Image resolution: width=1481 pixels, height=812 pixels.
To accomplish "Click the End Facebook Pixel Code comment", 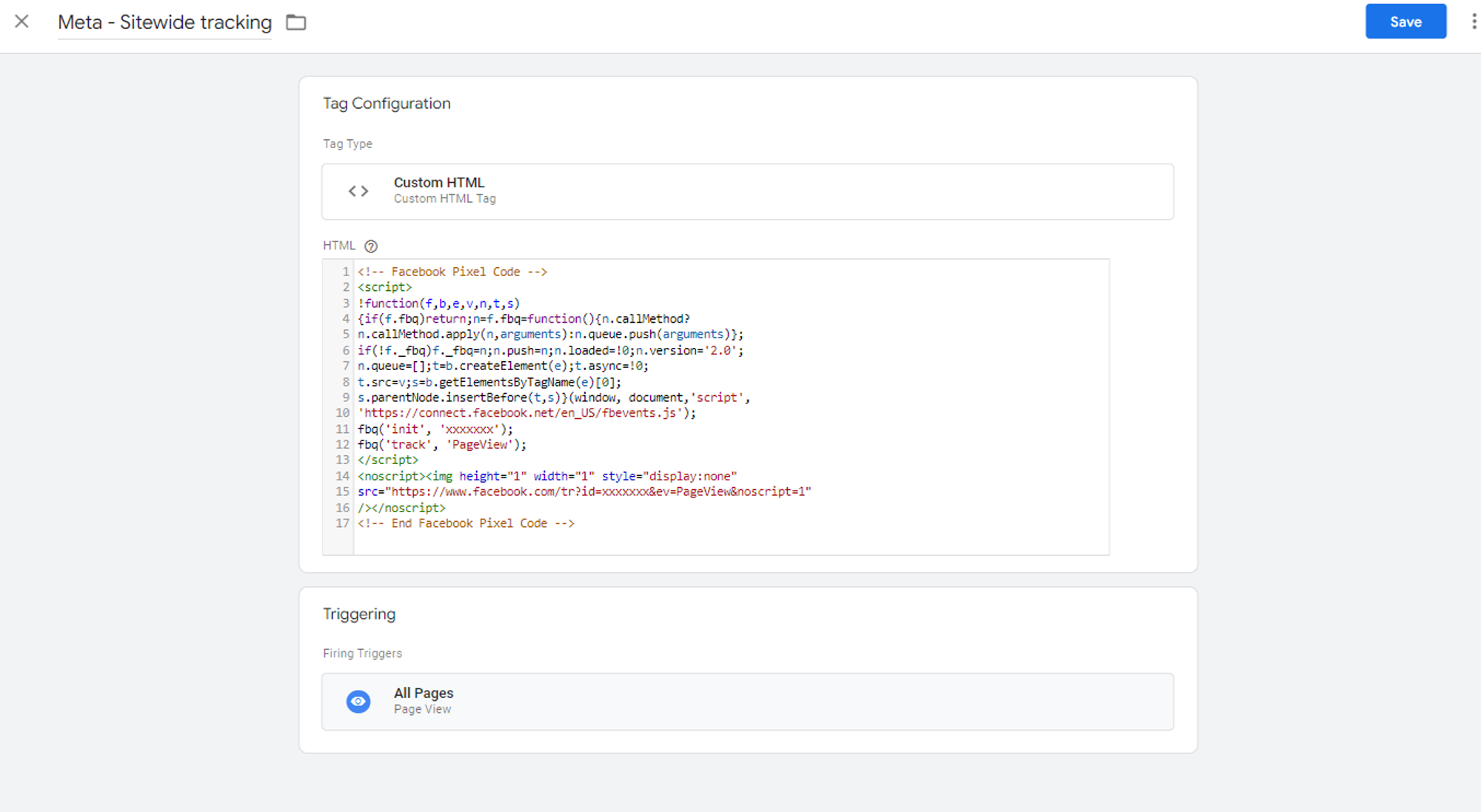I will coord(466,523).
